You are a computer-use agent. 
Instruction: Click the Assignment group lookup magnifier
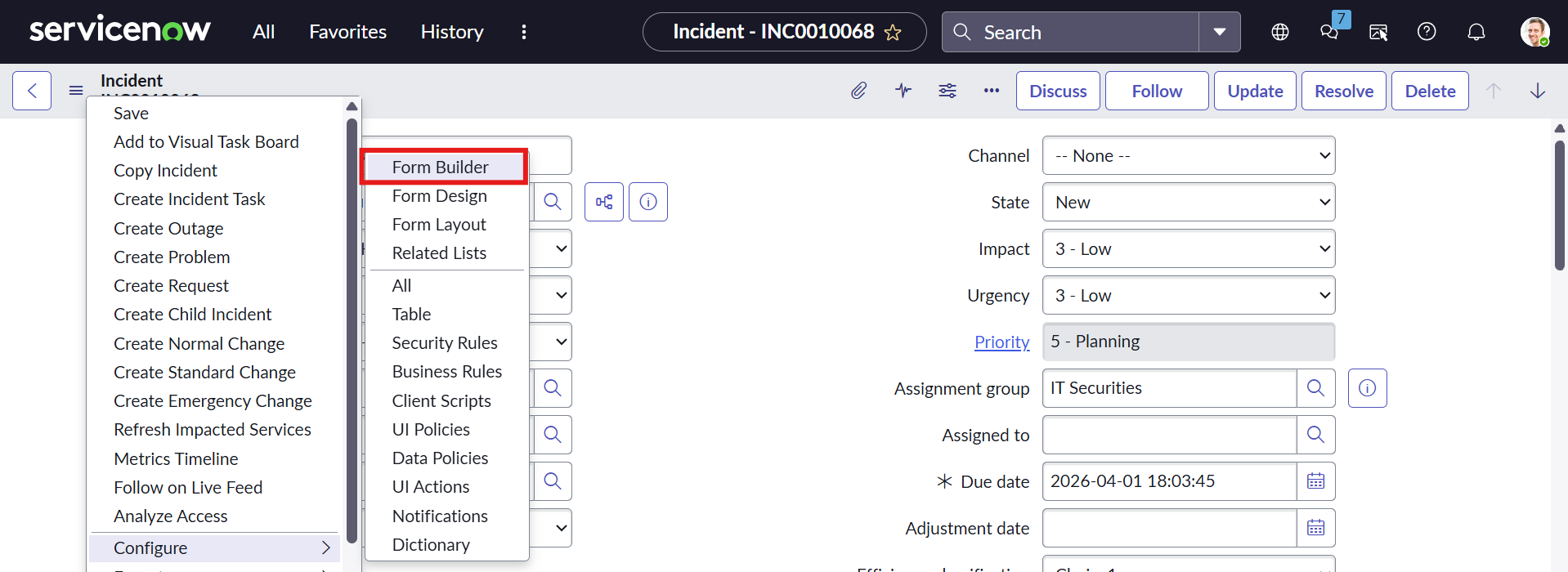coord(1315,388)
